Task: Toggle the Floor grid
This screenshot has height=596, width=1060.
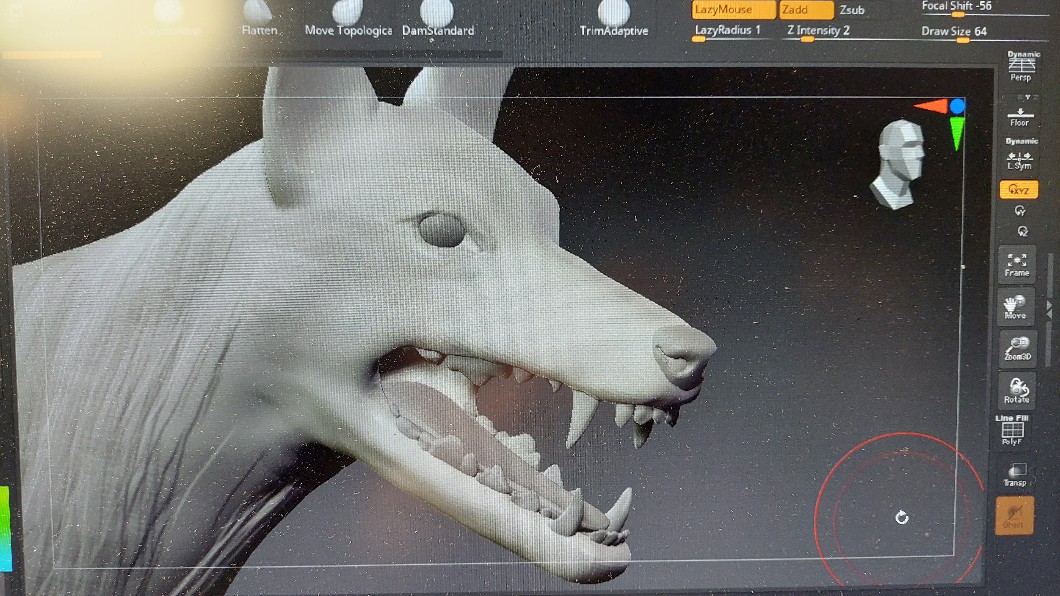Action: 1020,116
